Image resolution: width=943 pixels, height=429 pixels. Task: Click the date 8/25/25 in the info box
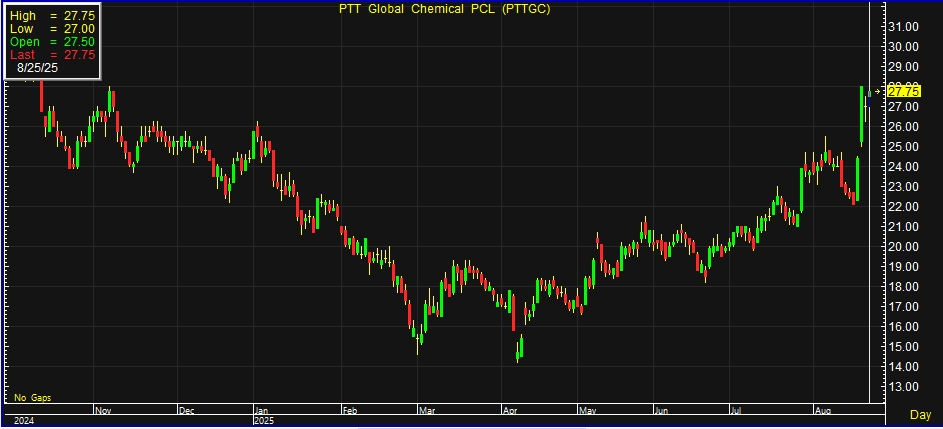pyautogui.click(x=37, y=68)
